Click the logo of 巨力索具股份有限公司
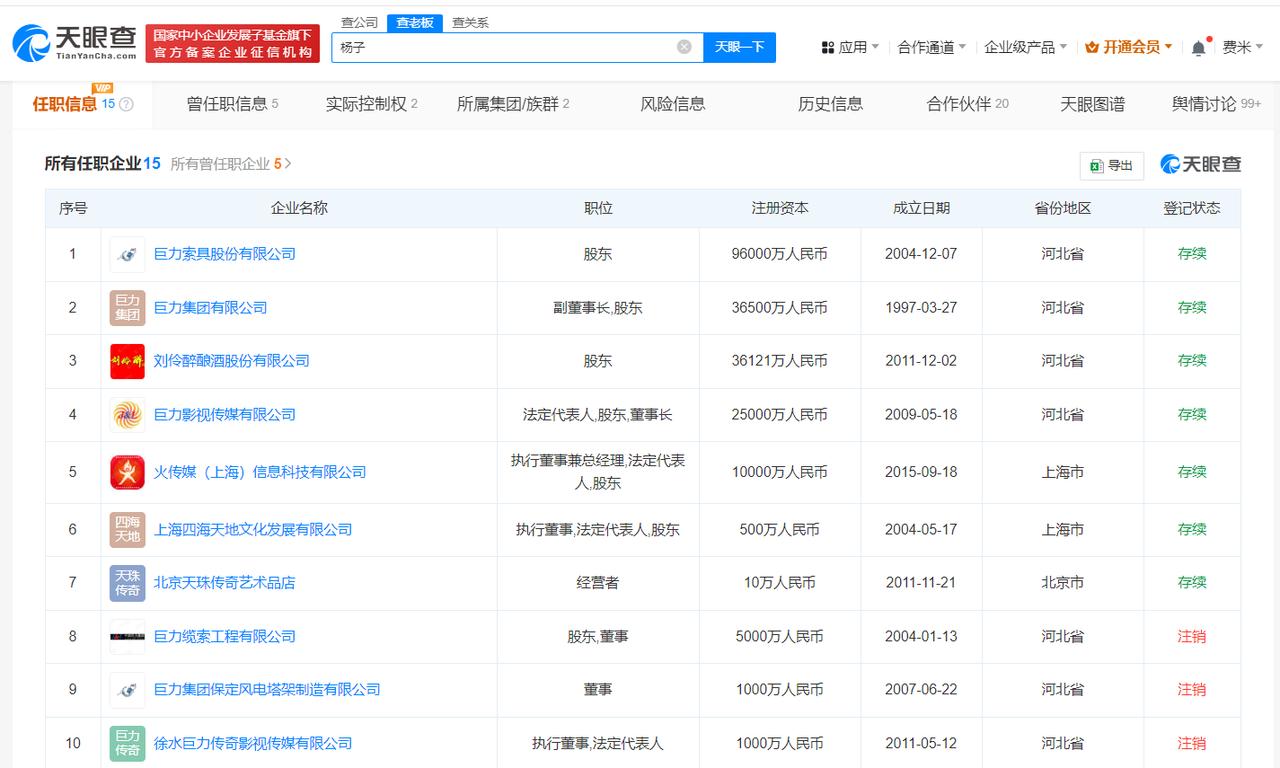The image size is (1280, 768). 127,254
